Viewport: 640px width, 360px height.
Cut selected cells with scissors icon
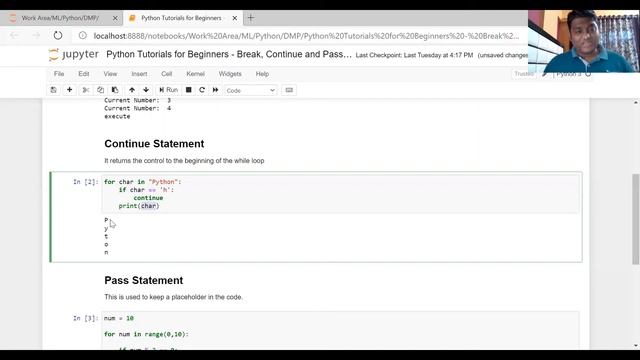[85, 90]
